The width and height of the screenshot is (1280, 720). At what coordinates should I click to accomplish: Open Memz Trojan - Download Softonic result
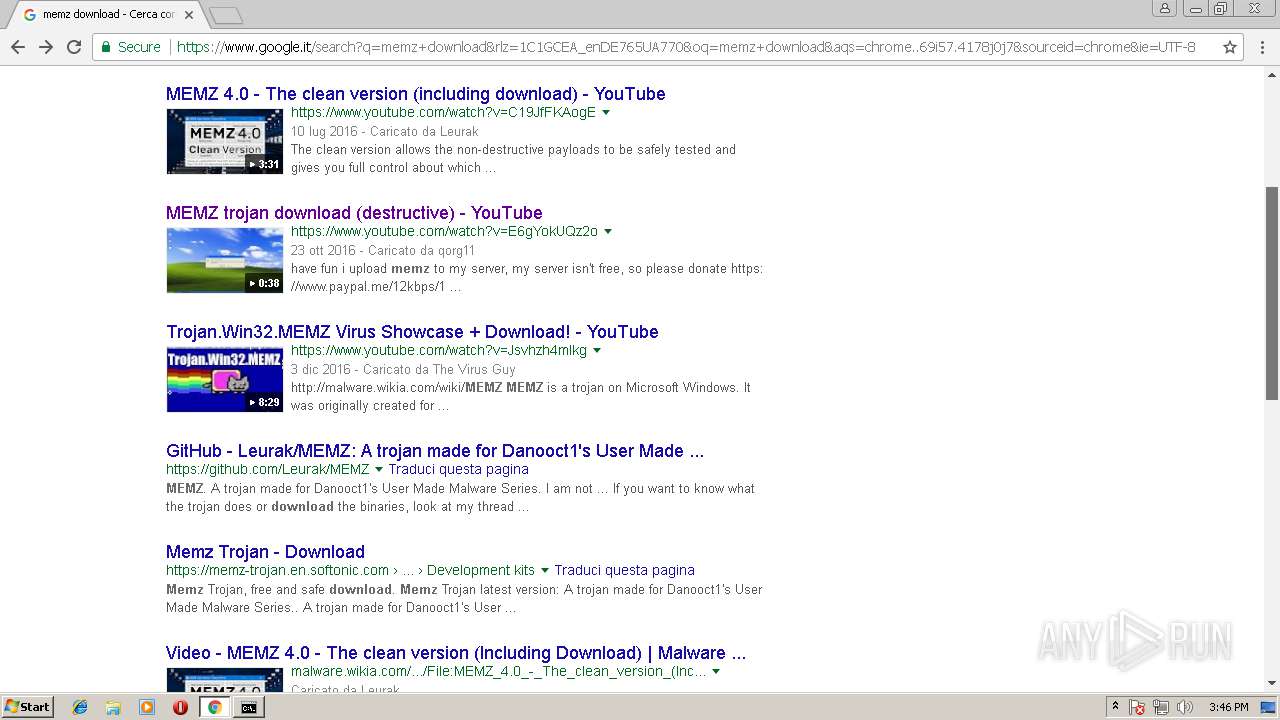(265, 552)
